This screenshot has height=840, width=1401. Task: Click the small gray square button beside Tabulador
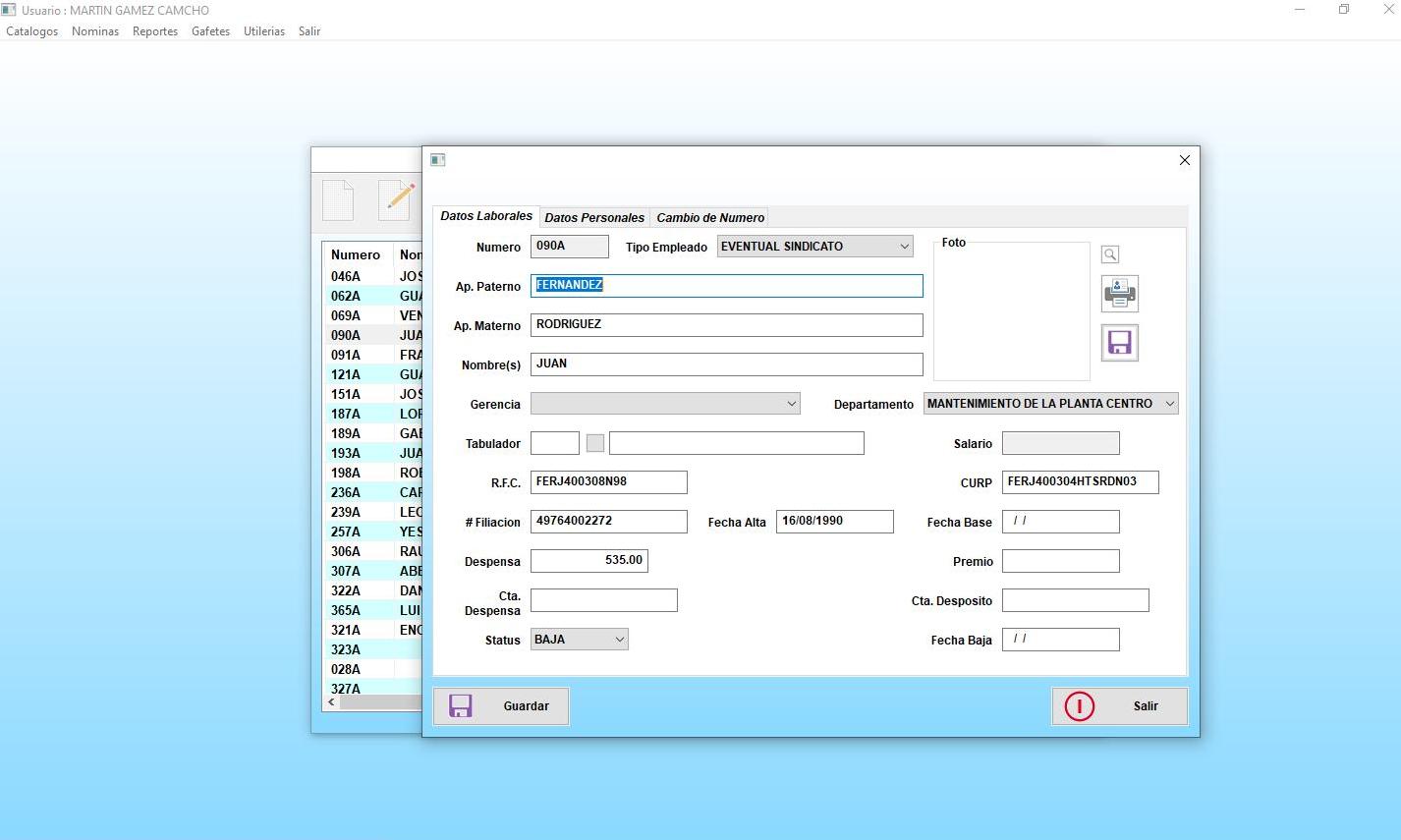point(594,443)
